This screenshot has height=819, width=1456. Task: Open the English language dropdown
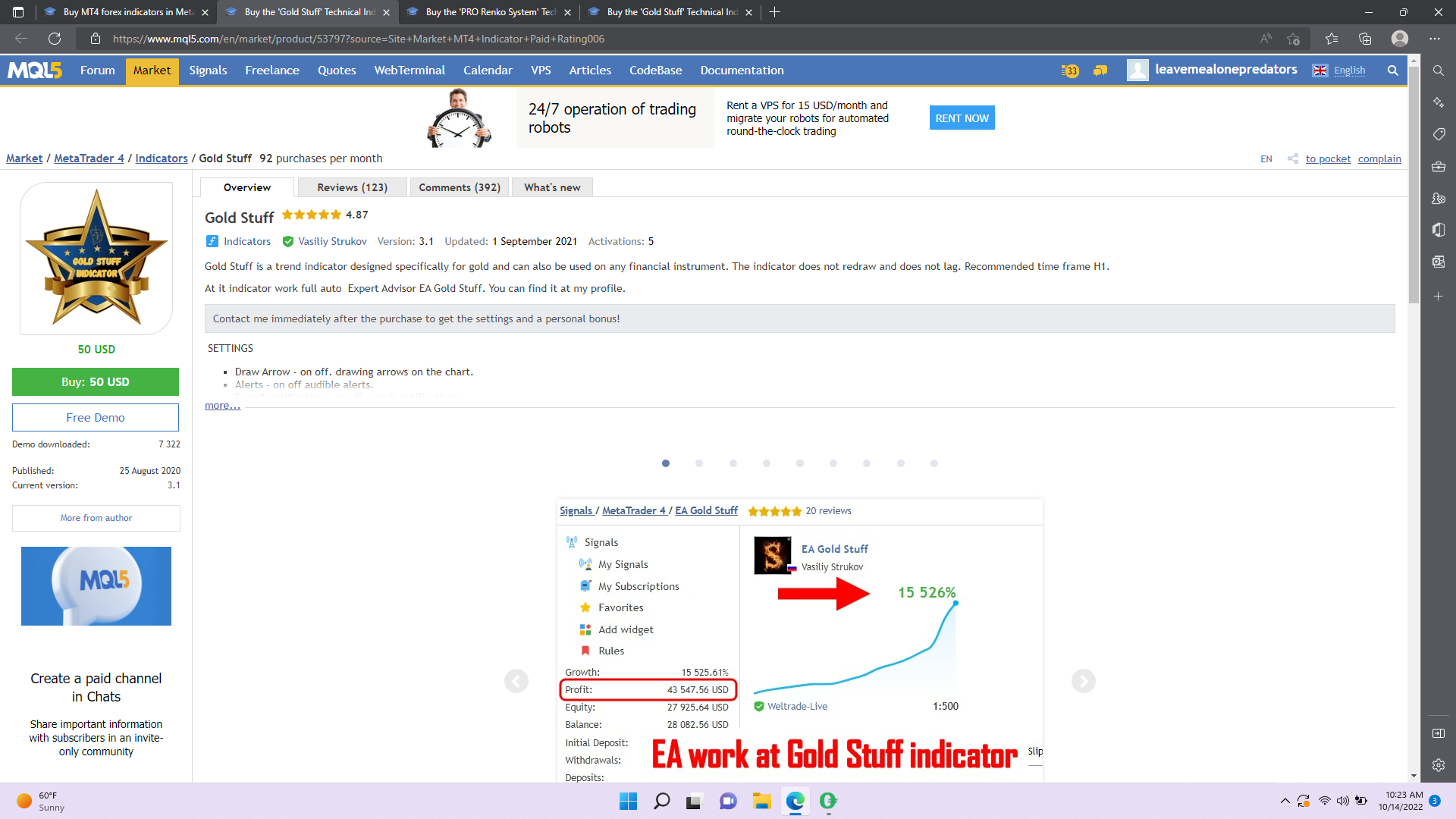pyautogui.click(x=1348, y=71)
